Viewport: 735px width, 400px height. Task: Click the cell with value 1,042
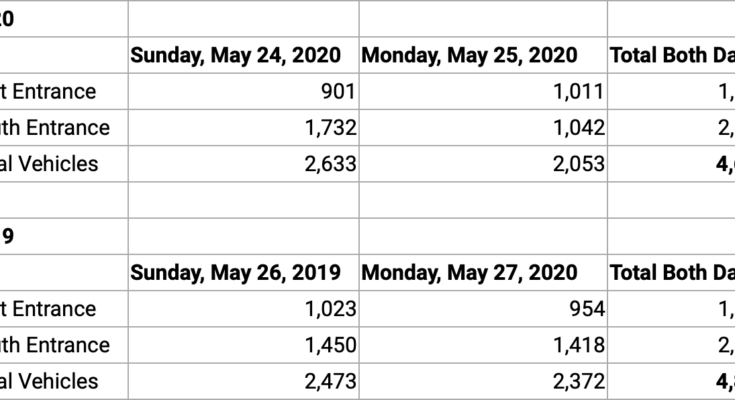pos(483,128)
